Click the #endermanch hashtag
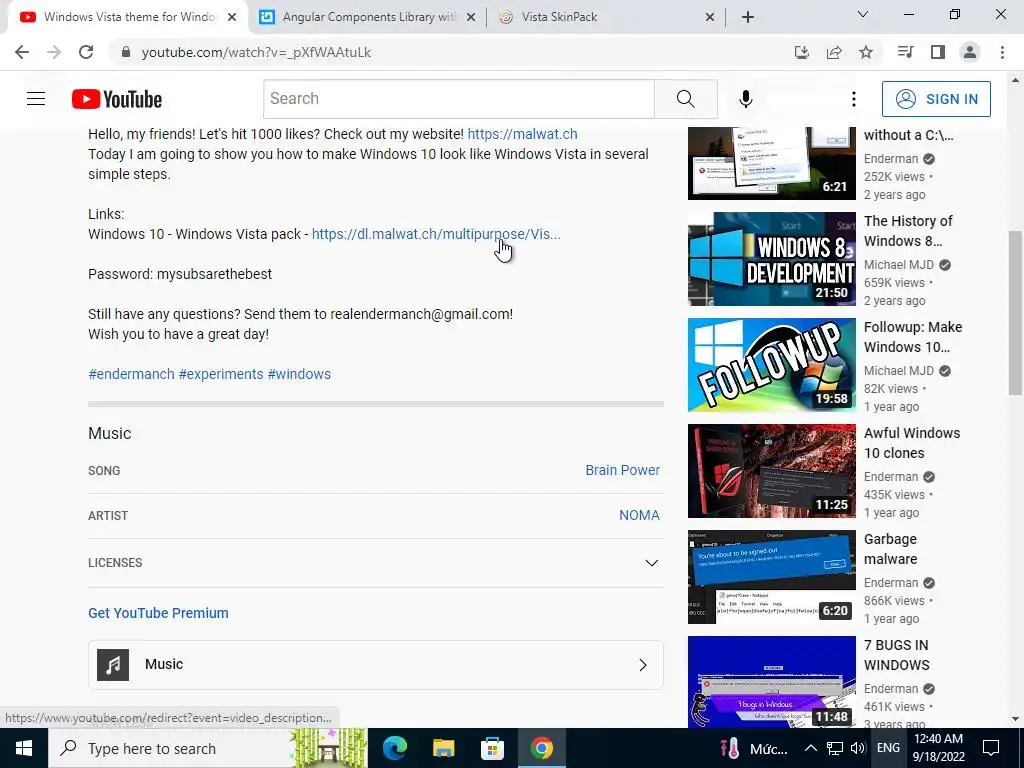Viewport: 1024px width, 768px height. tap(131, 374)
